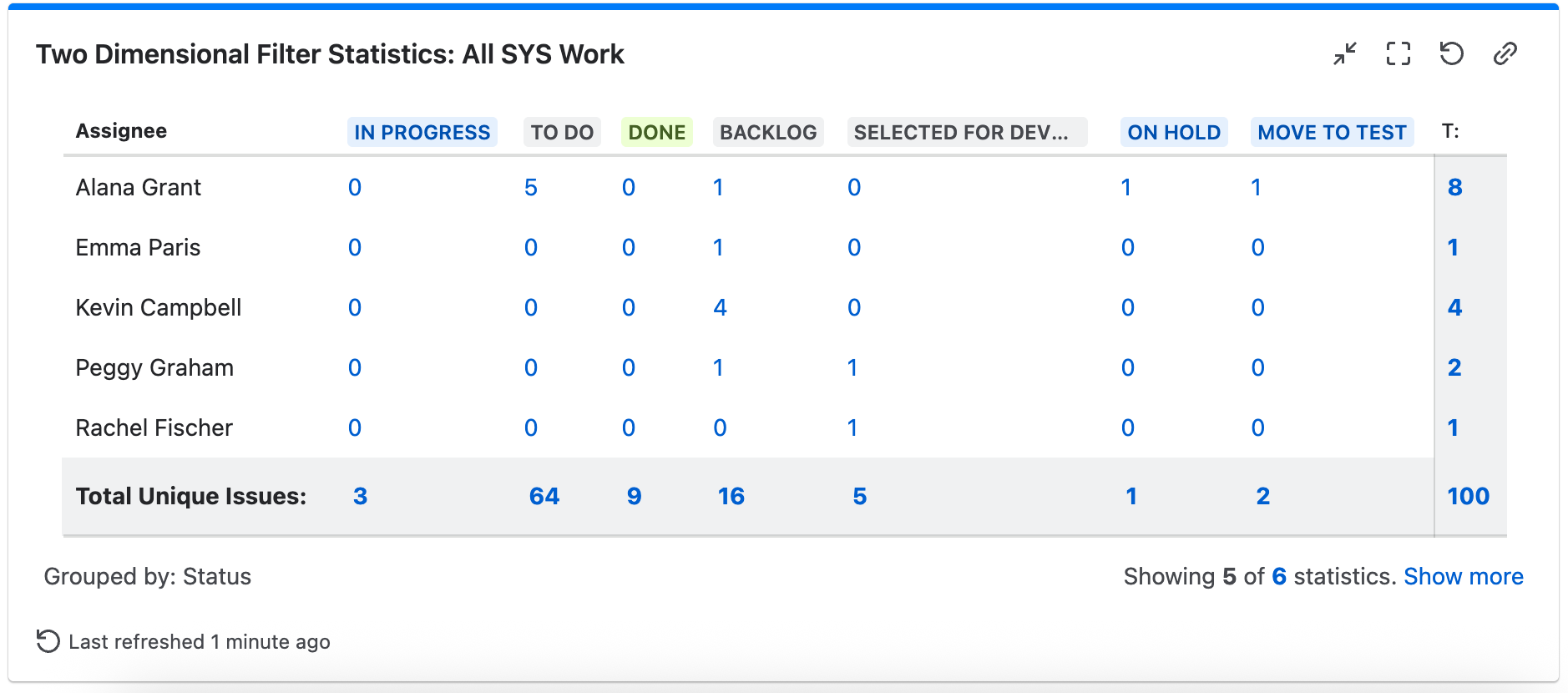Viewport: 1568px width, 693px height.
Task: Open BACKLOG status column header
Action: pyautogui.click(x=768, y=132)
